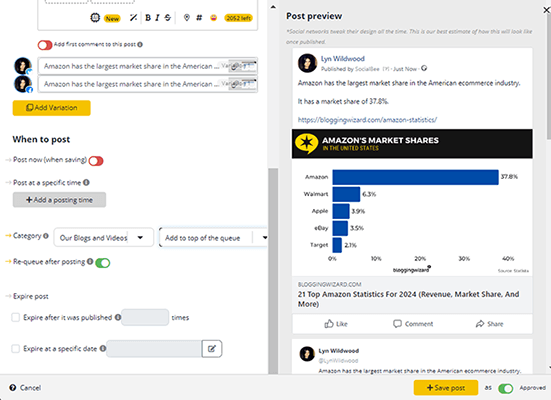
Task: Click Amazon's Market Shares chart image
Action: click(412, 202)
